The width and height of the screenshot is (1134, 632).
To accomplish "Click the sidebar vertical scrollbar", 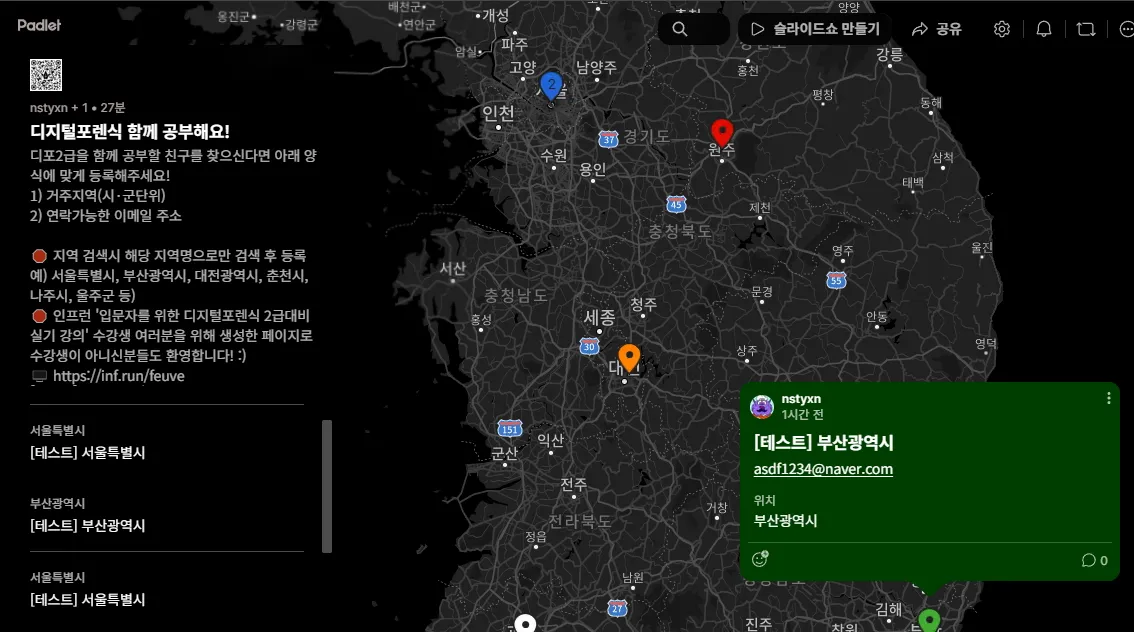I will [327, 486].
